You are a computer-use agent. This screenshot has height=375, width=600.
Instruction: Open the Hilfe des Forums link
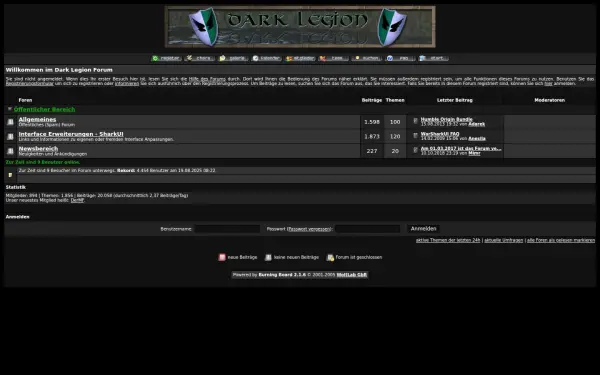[x=207, y=79]
